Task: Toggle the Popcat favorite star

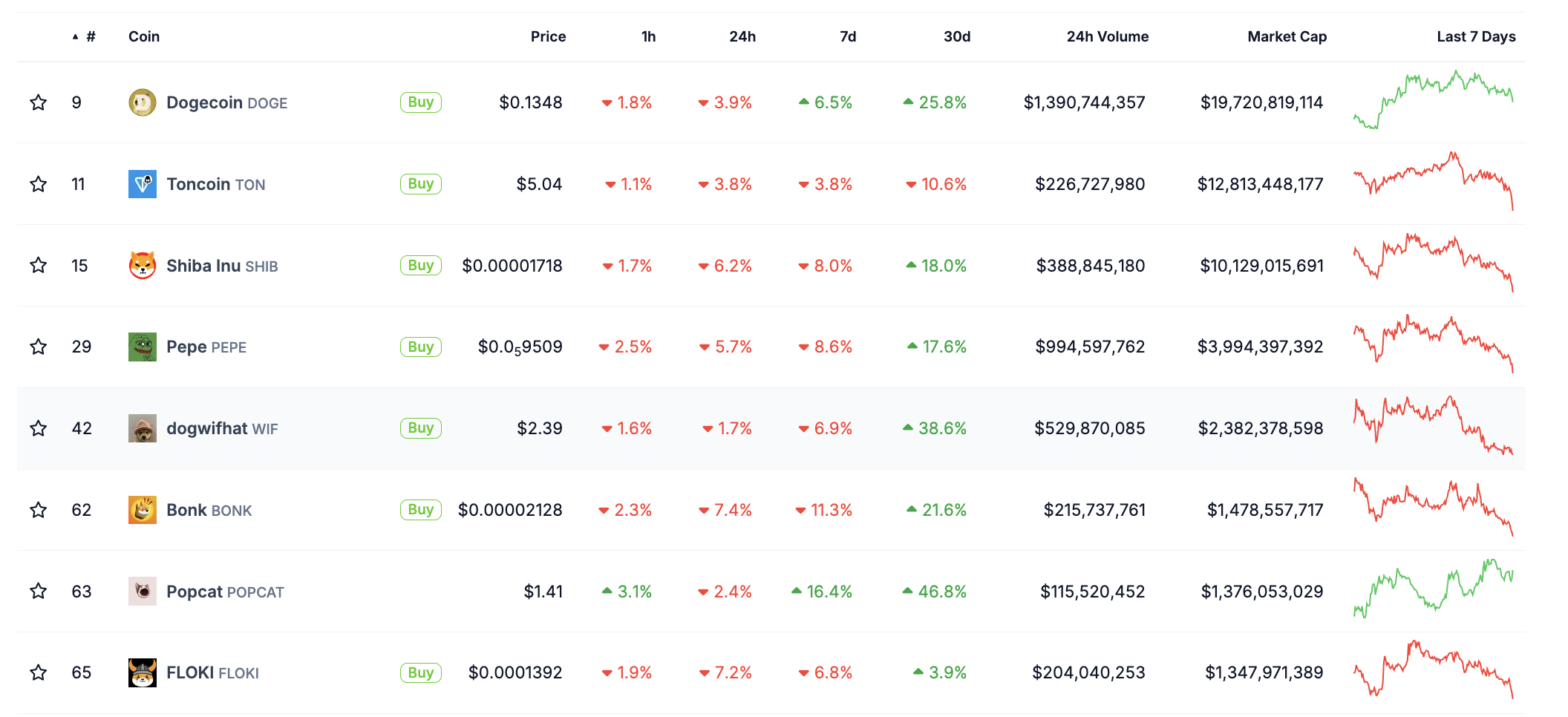Action: coord(39,591)
